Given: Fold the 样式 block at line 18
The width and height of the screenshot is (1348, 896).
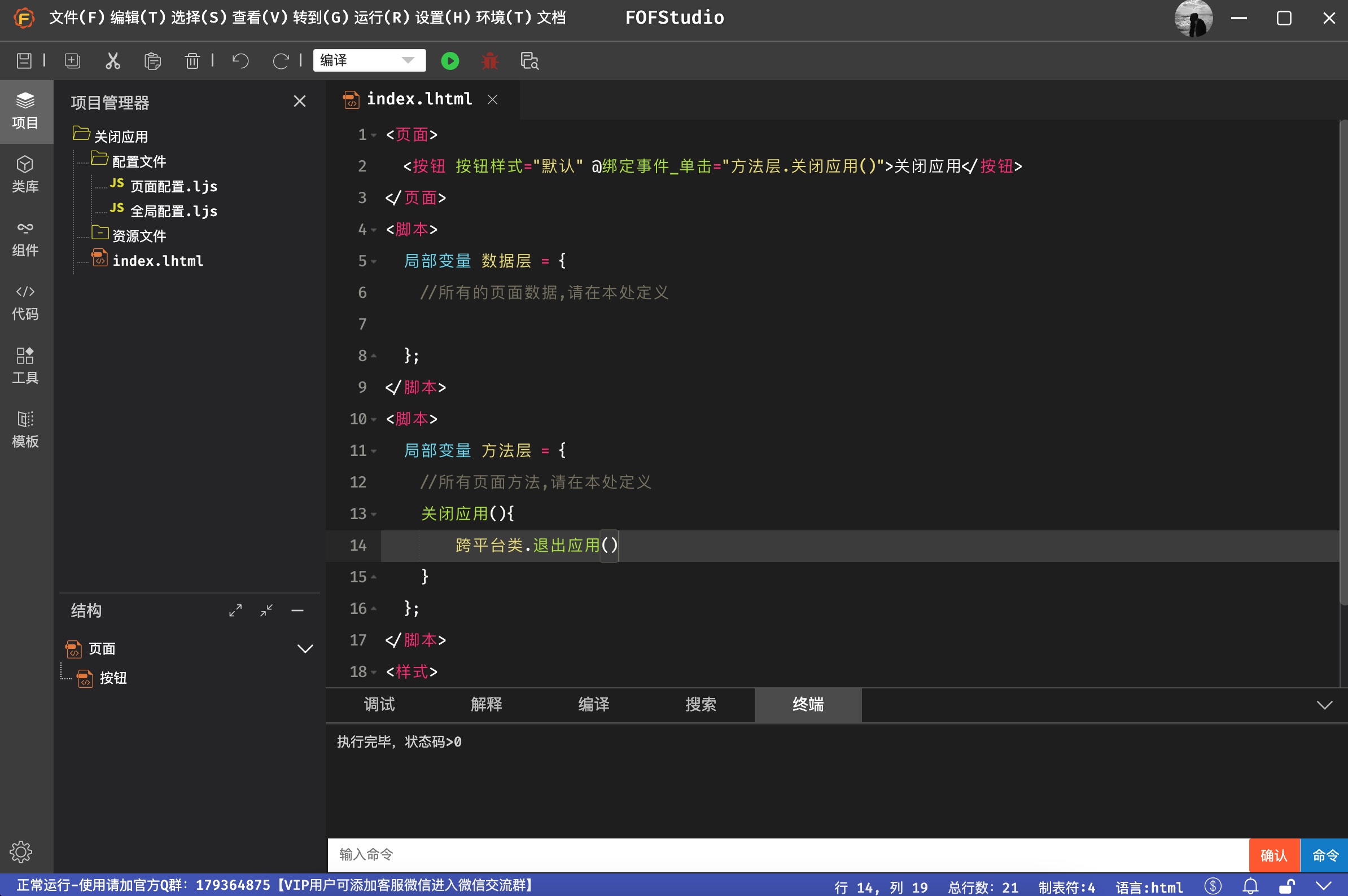Looking at the screenshot, I should point(374,673).
